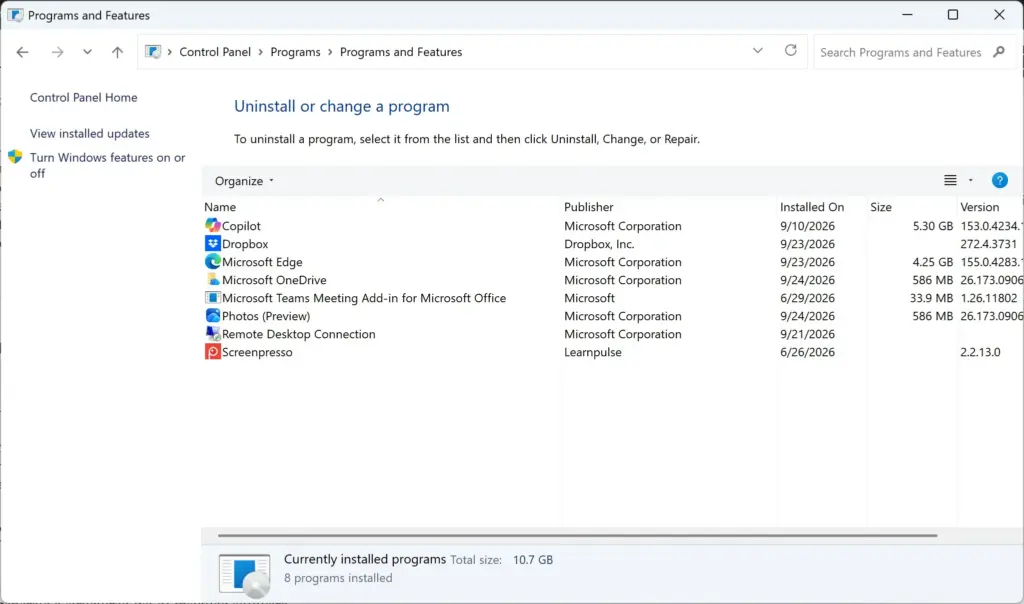Click the Microsoft OneDrive program icon
1024x604 pixels.
point(212,279)
